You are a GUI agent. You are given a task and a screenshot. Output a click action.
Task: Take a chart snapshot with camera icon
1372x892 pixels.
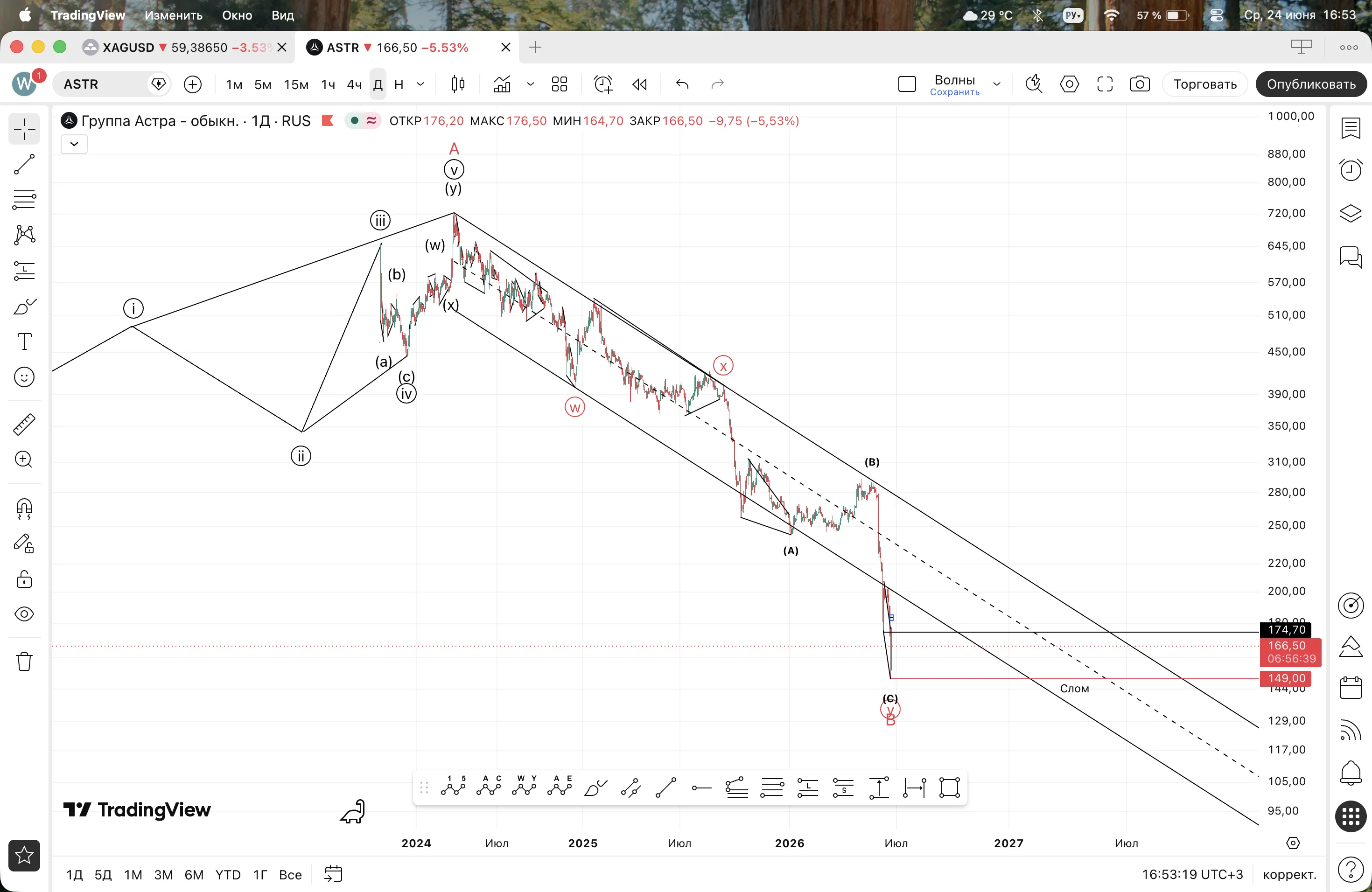click(x=1140, y=84)
